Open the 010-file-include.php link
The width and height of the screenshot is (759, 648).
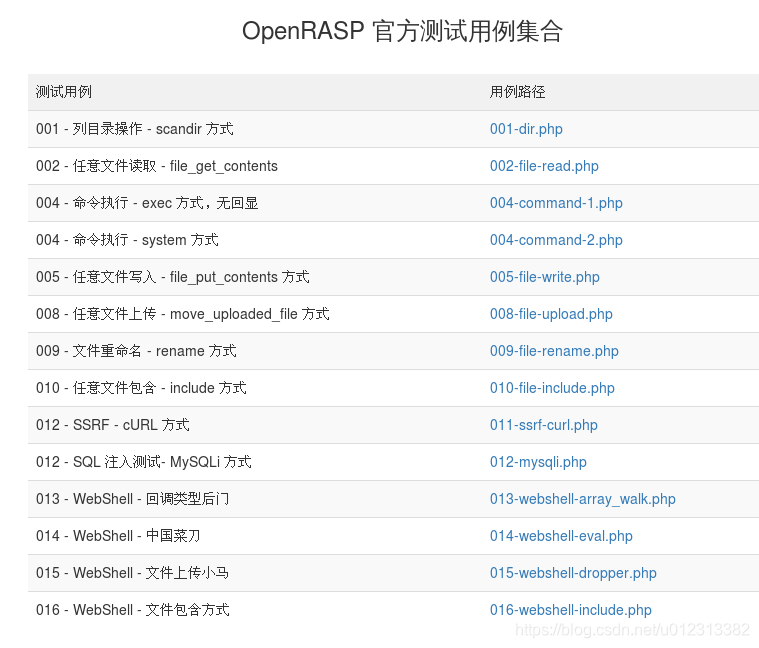[552, 388]
